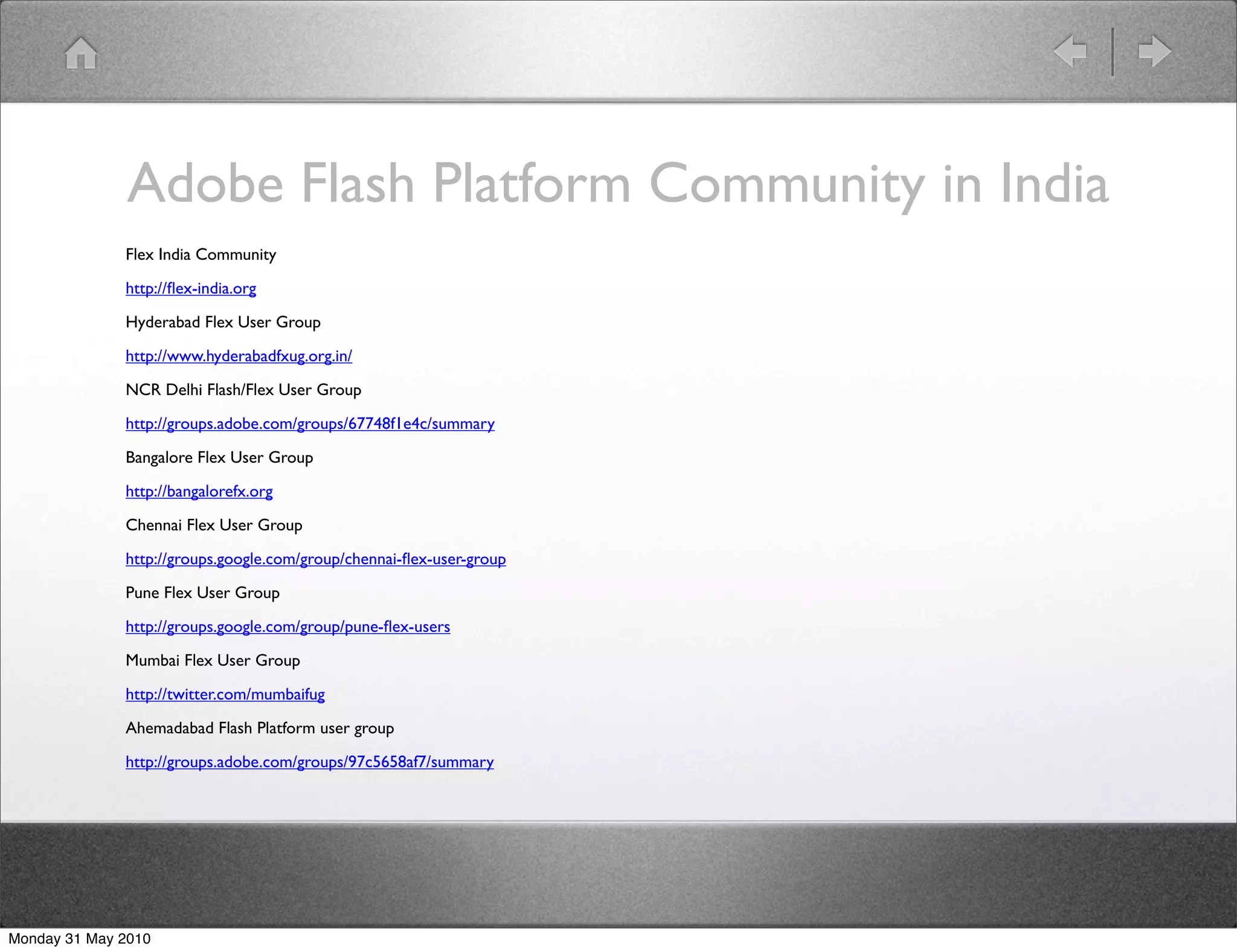Select 'NCR Delhi Flash/Flex User Group' text
The width and height of the screenshot is (1237, 952).
pos(243,390)
